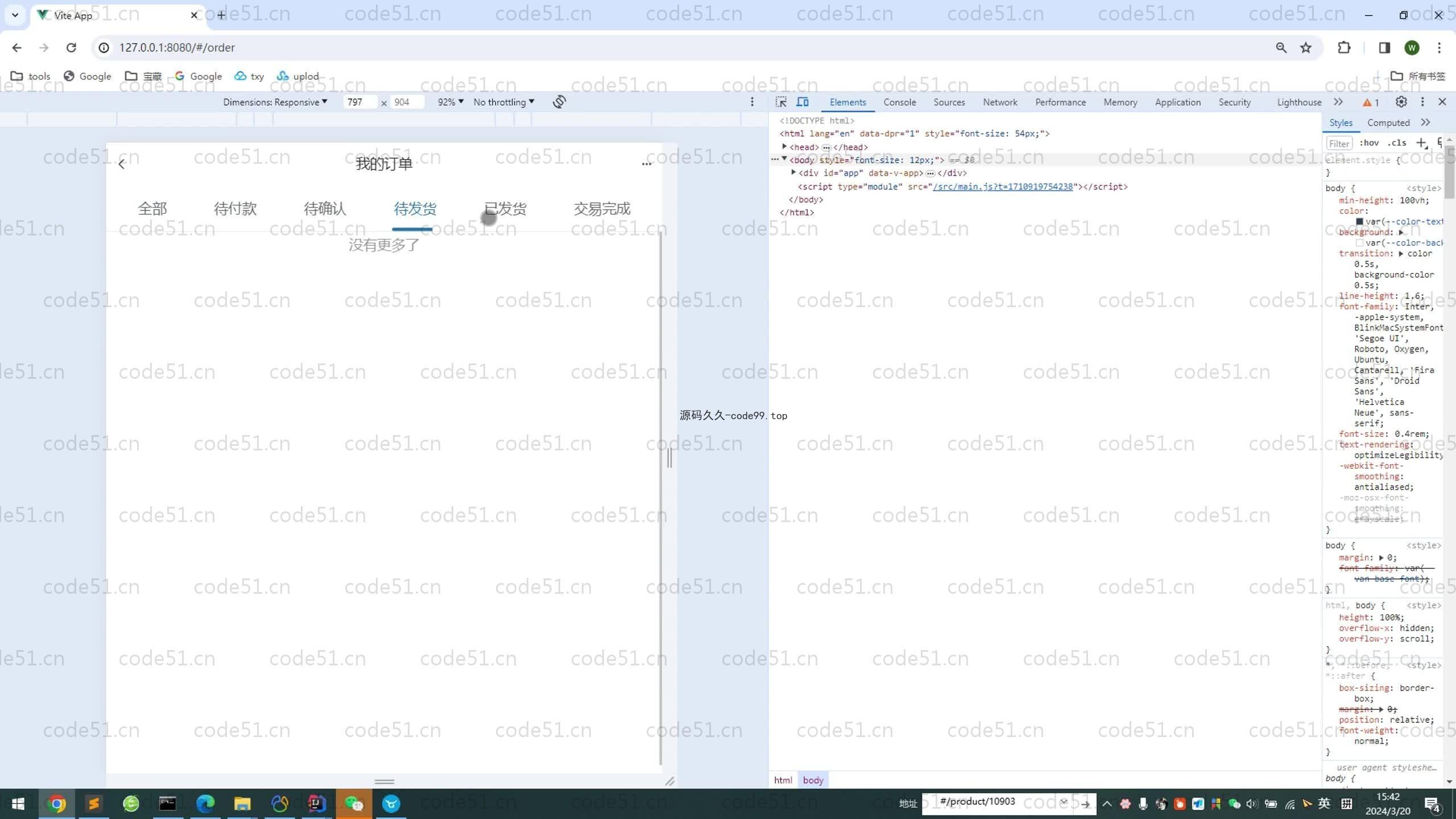Close the DevTools panel
1456x819 pixels.
pos(1442,102)
